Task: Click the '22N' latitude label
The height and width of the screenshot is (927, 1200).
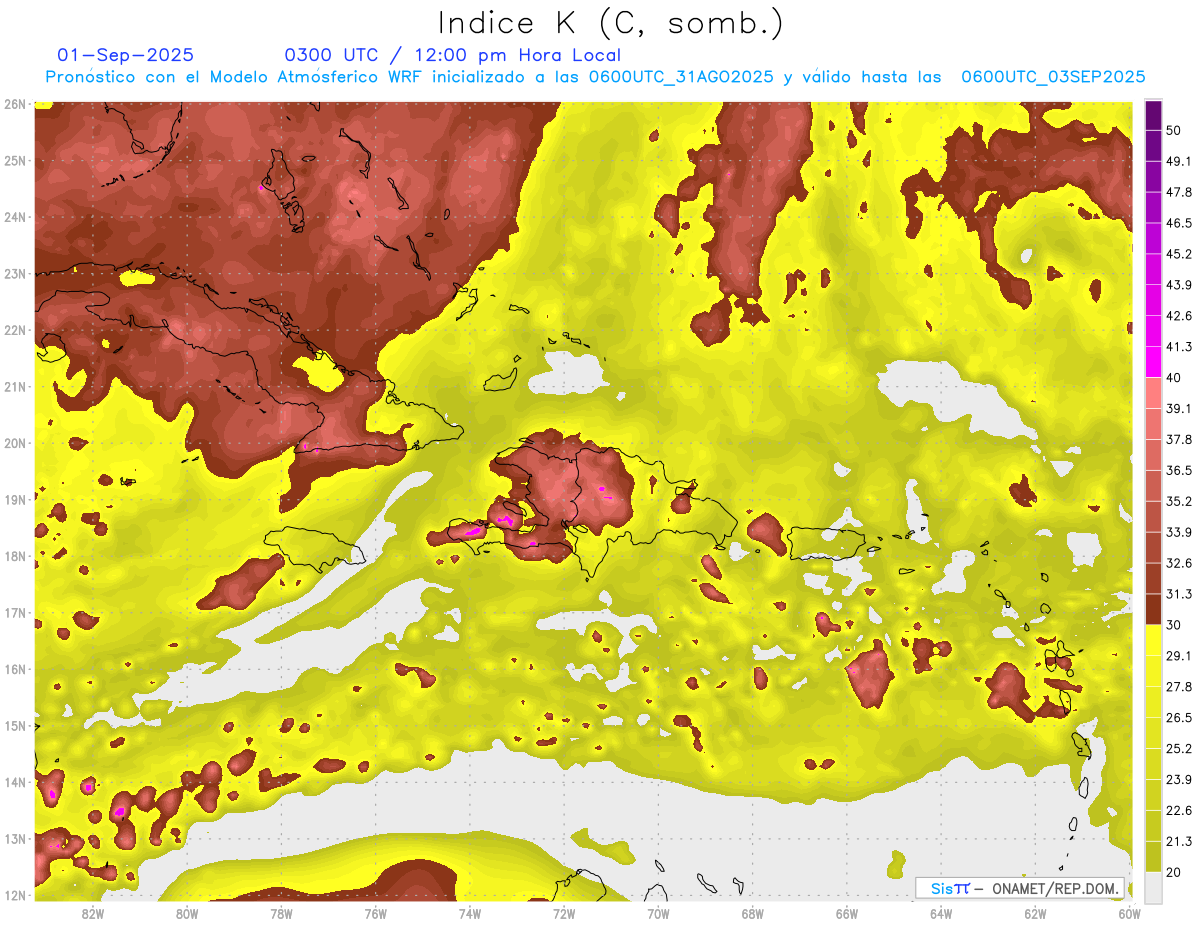Action: coord(15,330)
